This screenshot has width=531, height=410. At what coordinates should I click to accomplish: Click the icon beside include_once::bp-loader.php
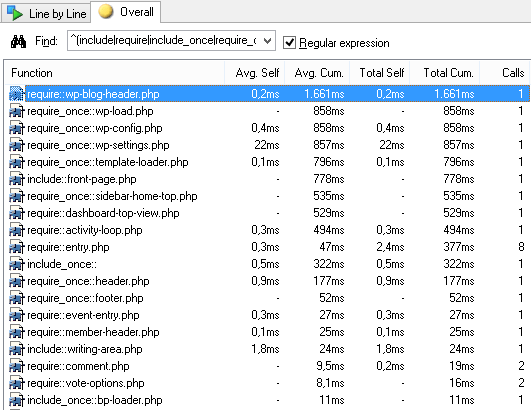click(17, 400)
